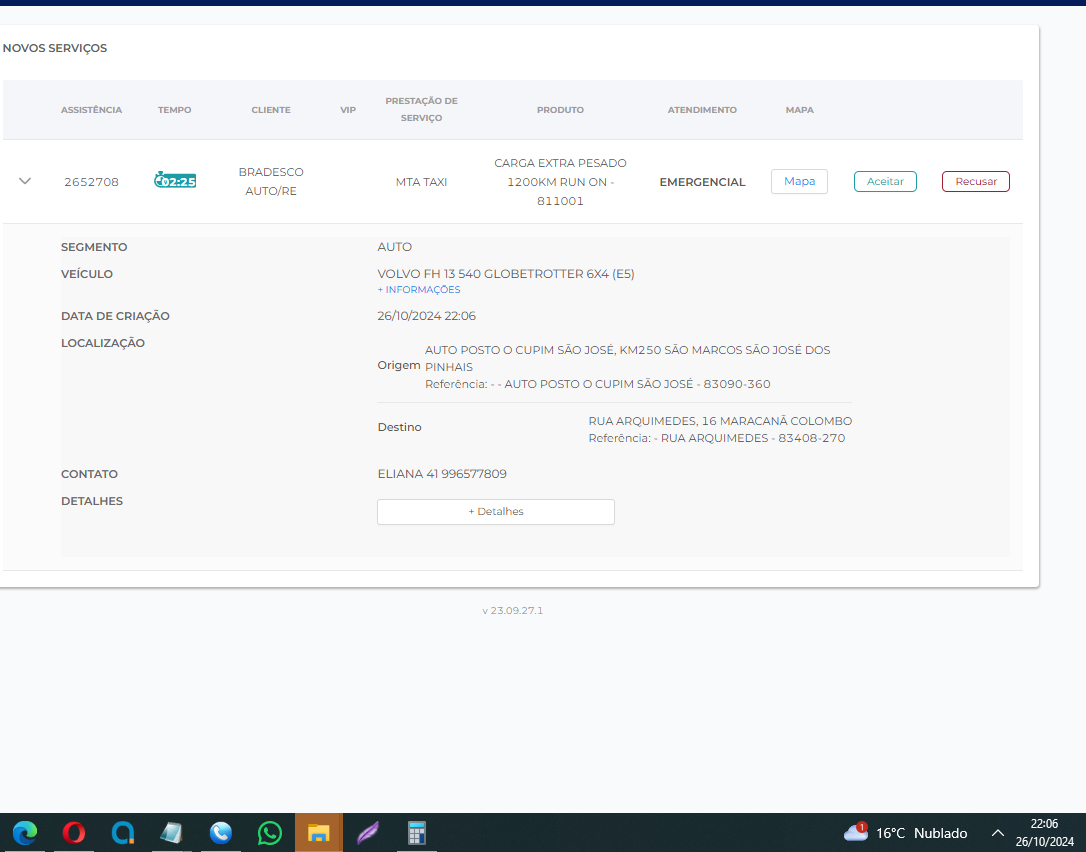The height and width of the screenshot is (852, 1086).
Task: Click the SEGMENTO value AUTO
Action: [395, 247]
